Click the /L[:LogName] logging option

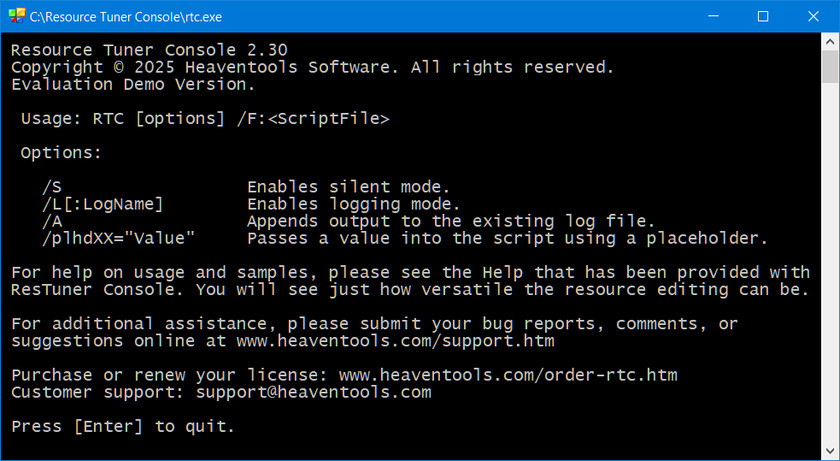coord(102,204)
